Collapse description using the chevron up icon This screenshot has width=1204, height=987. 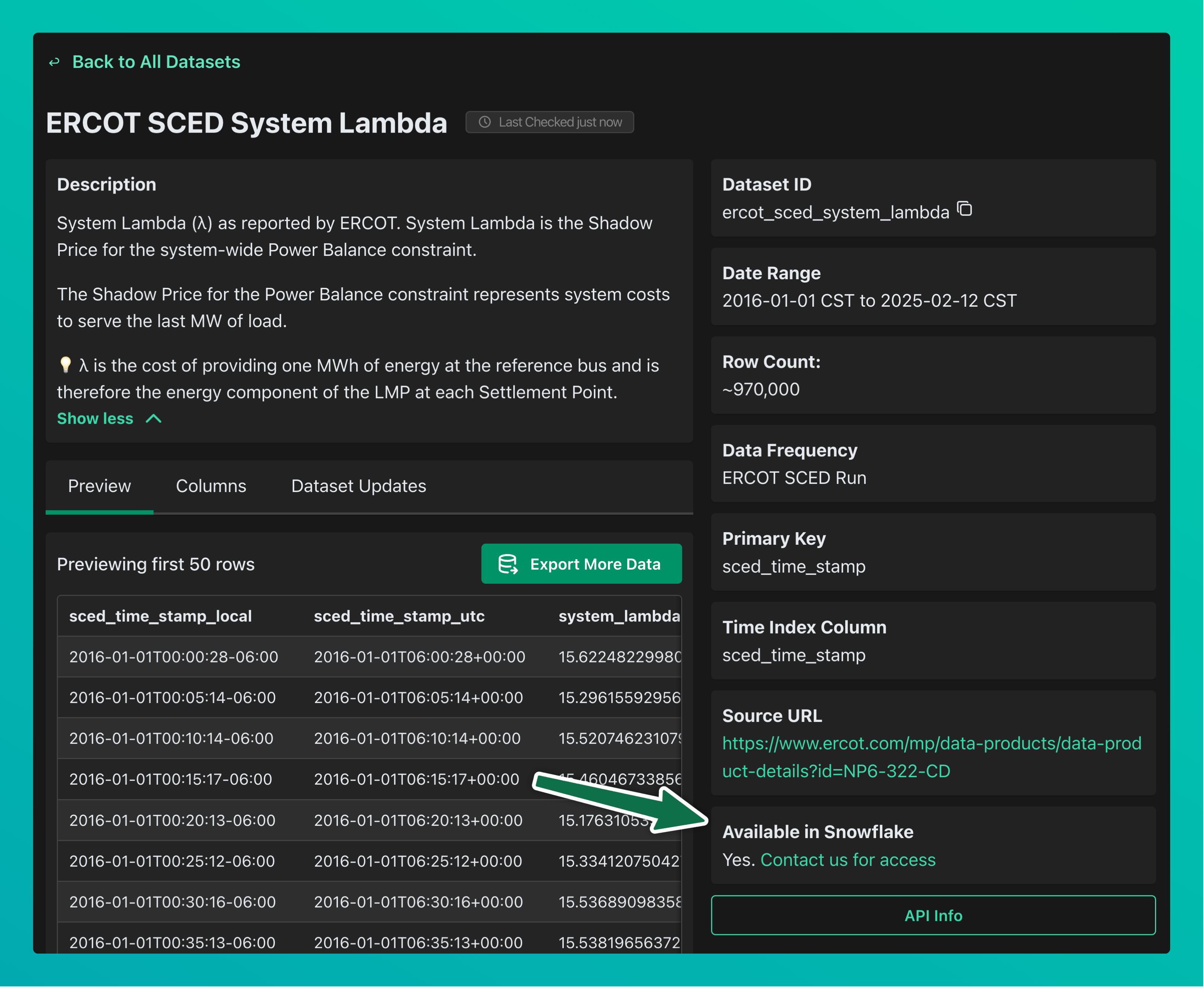(153, 419)
